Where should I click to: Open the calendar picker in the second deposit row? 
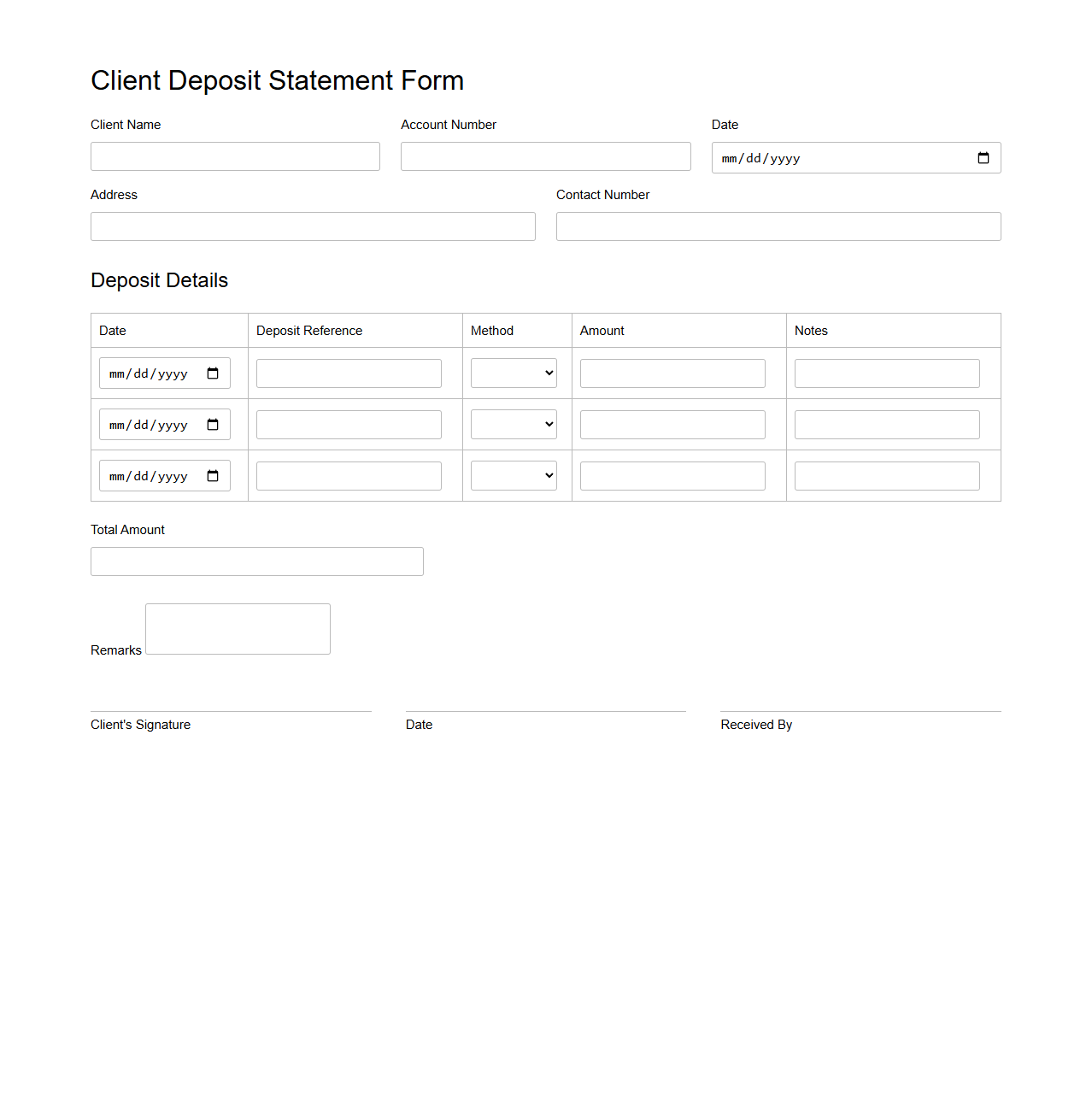(212, 424)
